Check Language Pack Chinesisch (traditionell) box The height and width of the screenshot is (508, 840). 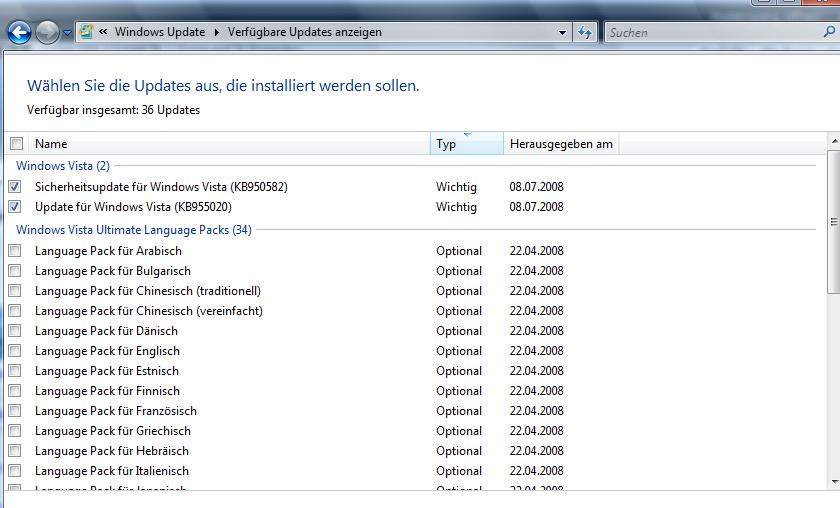(14, 291)
